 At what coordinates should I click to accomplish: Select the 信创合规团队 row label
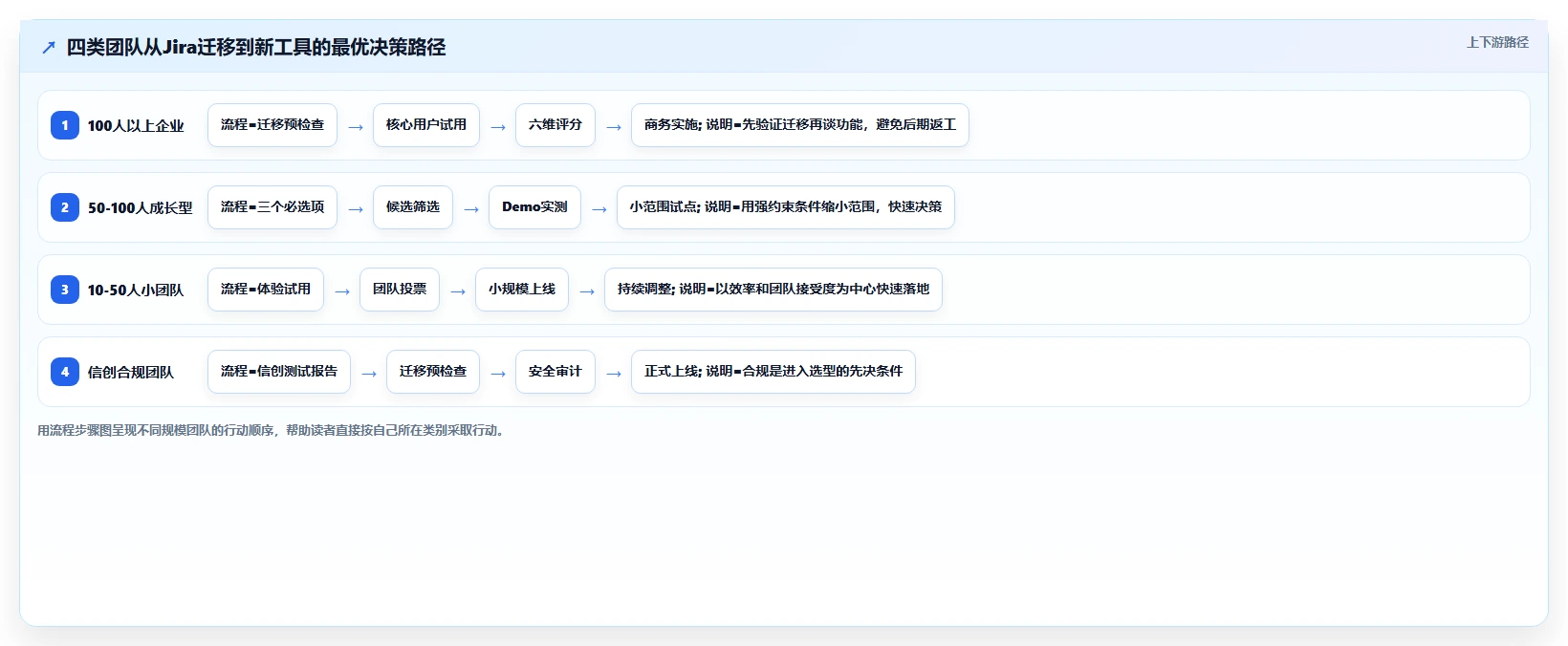click(131, 372)
